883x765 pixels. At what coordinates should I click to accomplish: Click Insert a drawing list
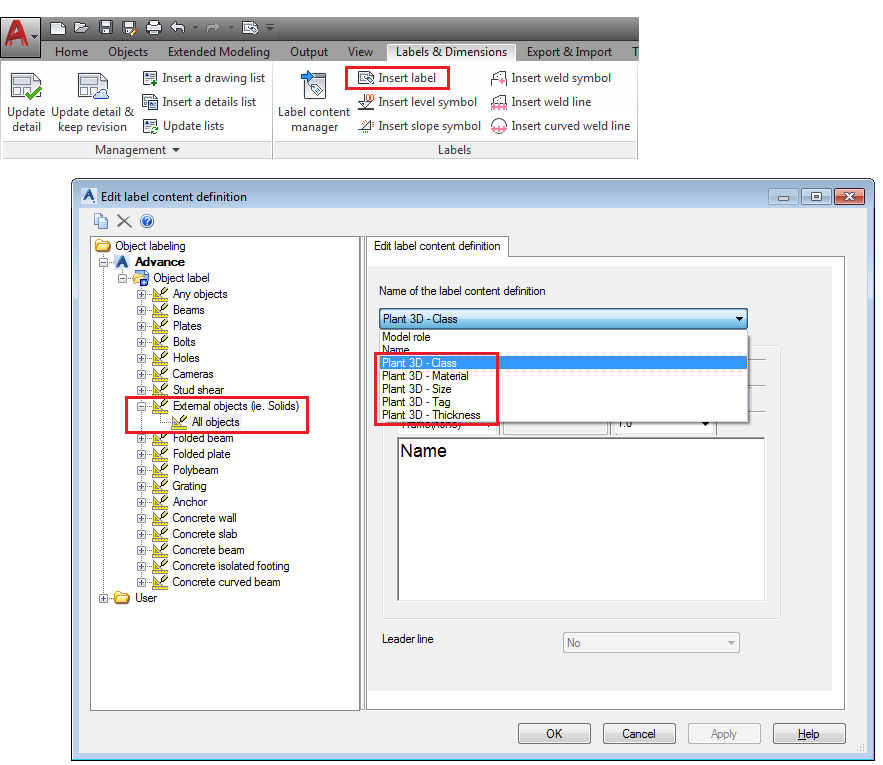point(203,78)
